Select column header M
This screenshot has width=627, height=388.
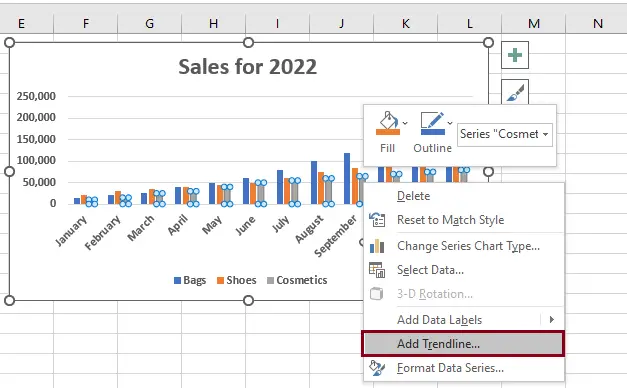533,24
